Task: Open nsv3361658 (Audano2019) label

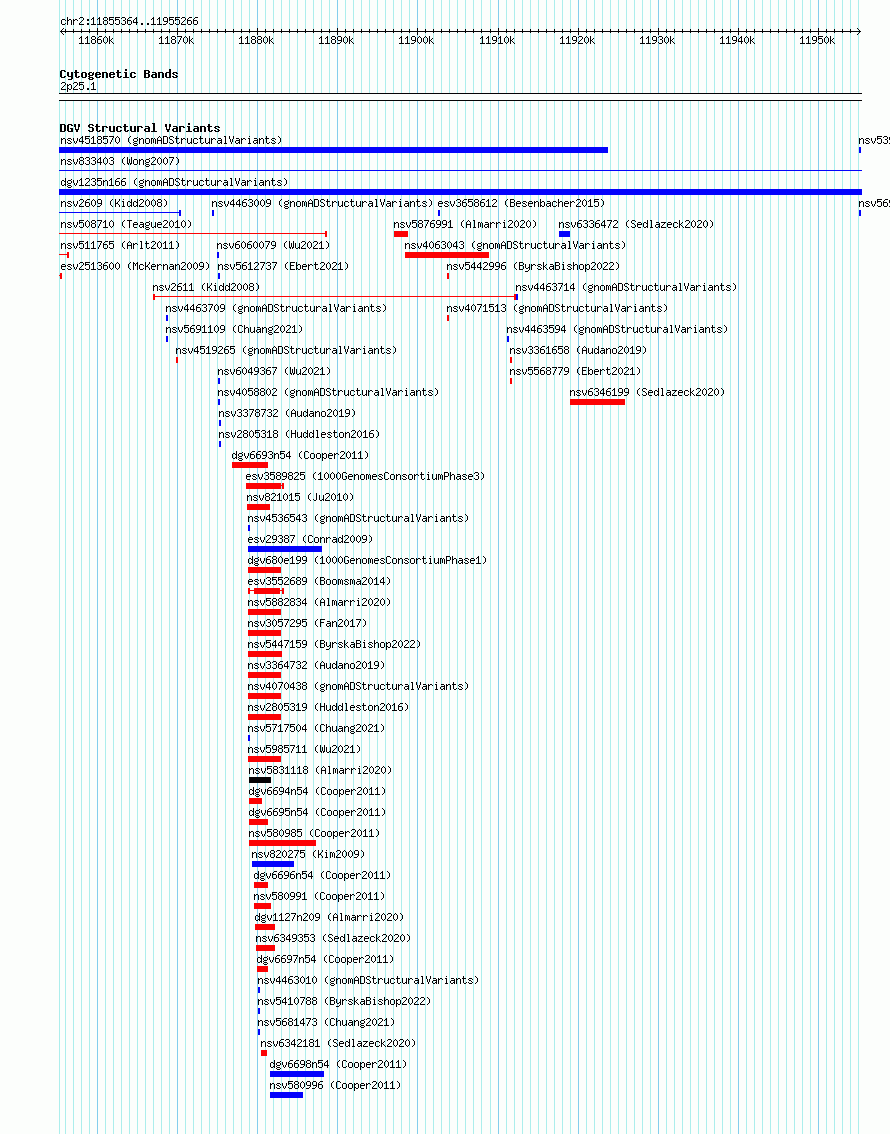Action: click(578, 350)
